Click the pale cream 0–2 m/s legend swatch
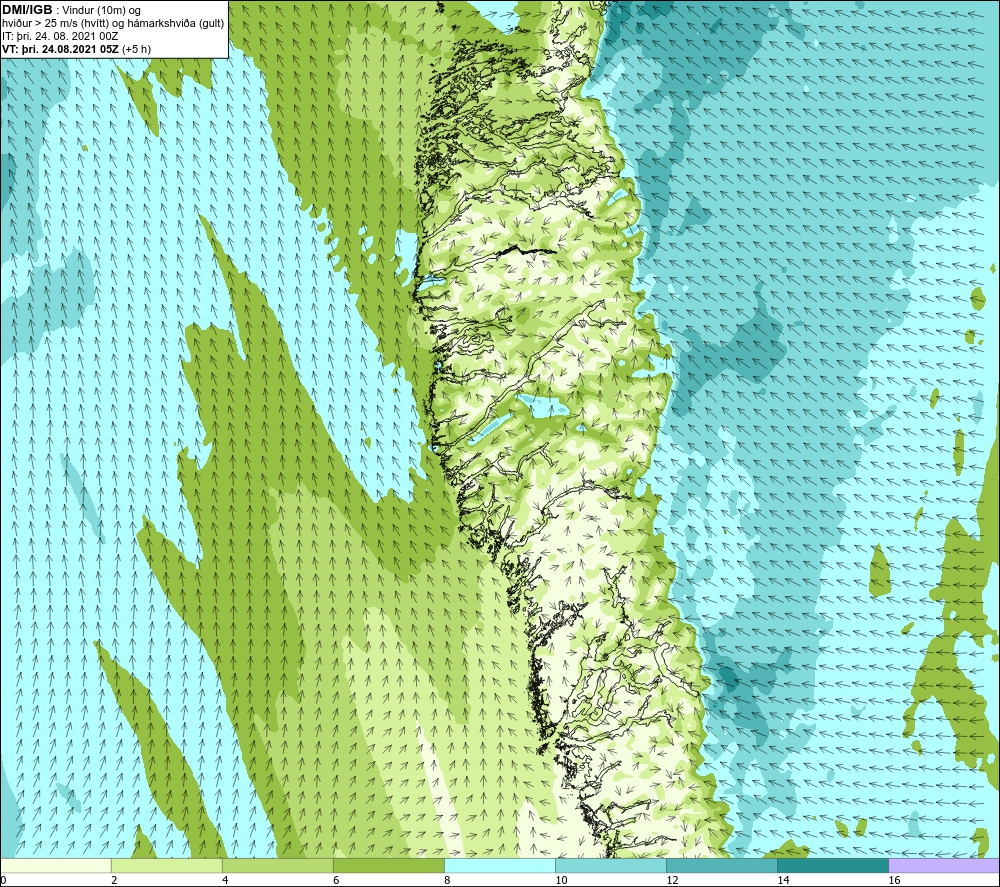The height and width of the screenshot is (887, 1000). click(56, 866)
